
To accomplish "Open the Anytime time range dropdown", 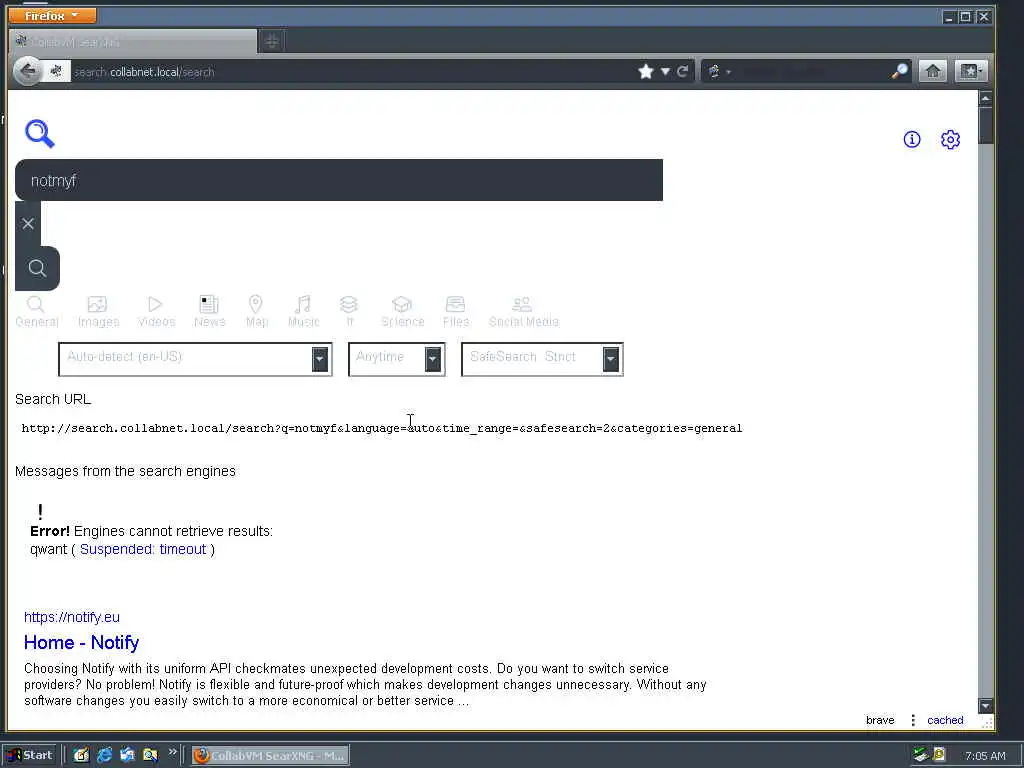I will point(396,359).
